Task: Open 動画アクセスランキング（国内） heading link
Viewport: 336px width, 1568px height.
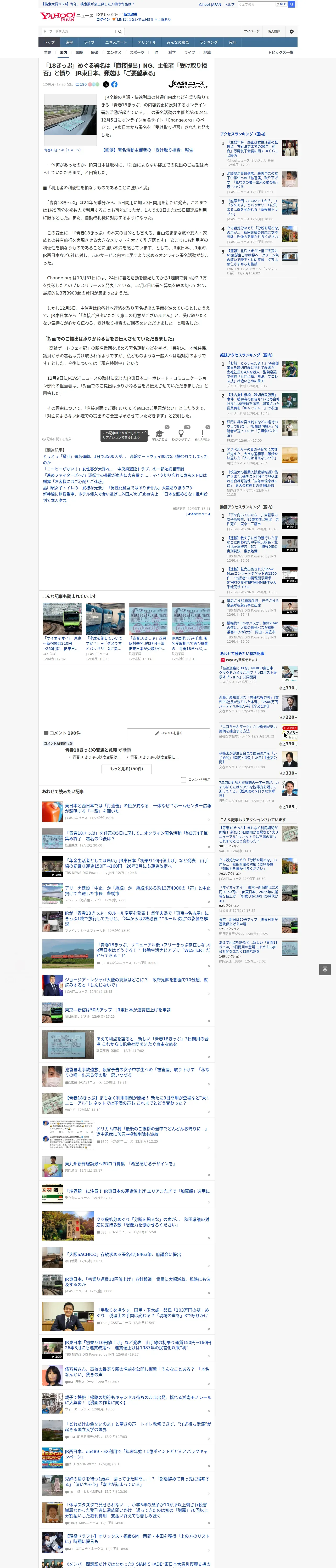Action: pos(246,506)
